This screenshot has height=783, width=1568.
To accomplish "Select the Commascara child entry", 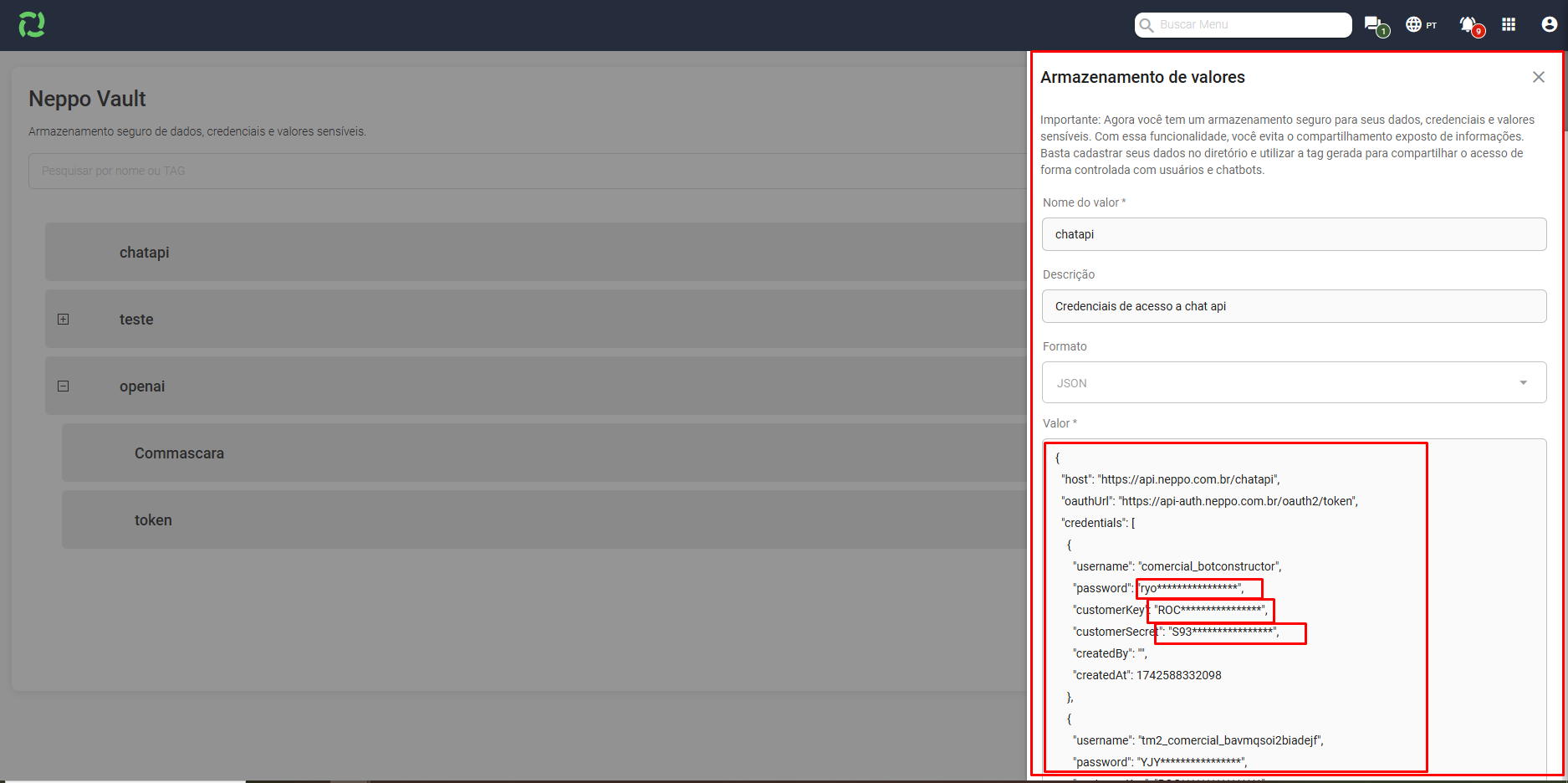I will [x=544, y=453].
